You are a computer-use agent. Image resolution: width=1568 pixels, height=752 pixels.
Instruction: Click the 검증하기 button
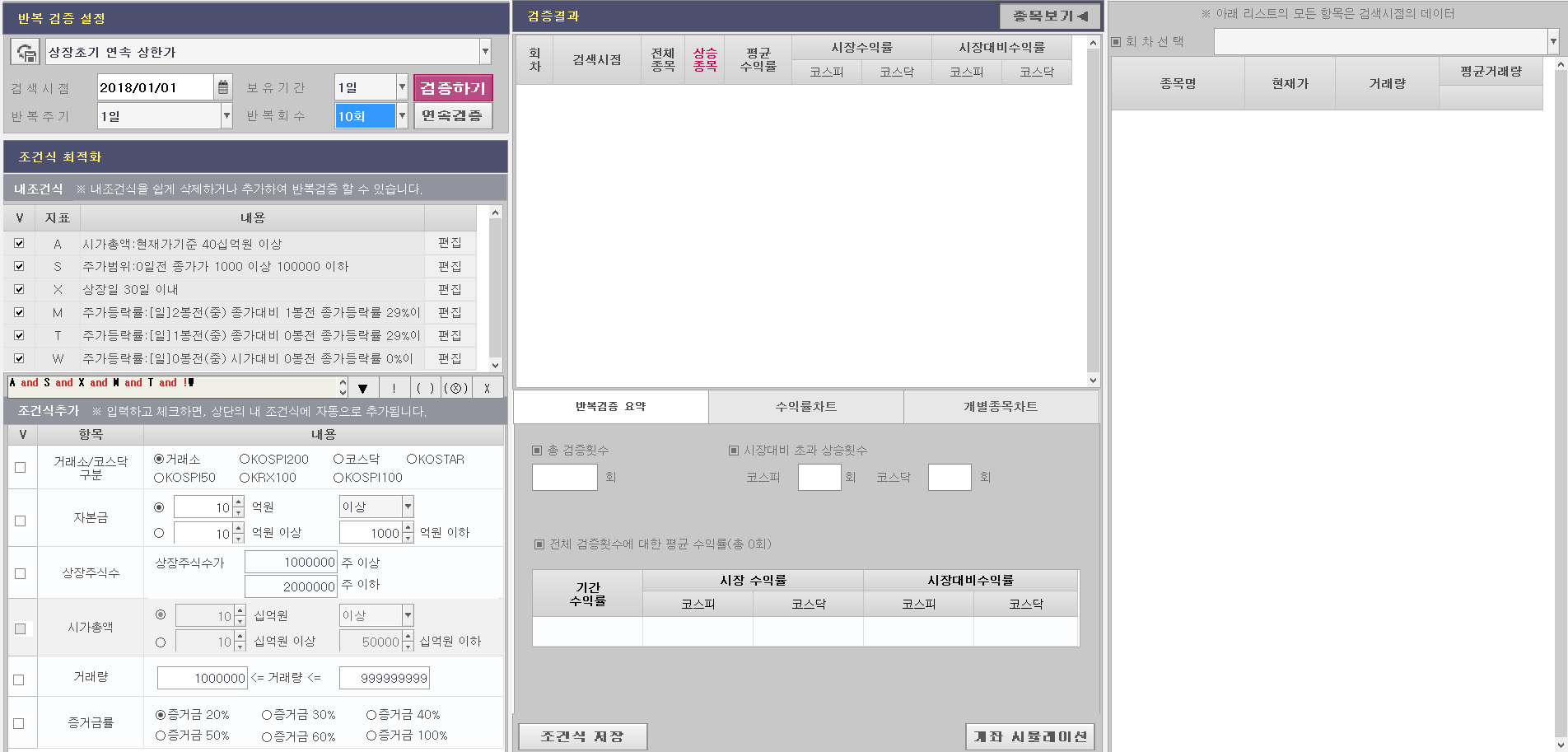(453, 87)
